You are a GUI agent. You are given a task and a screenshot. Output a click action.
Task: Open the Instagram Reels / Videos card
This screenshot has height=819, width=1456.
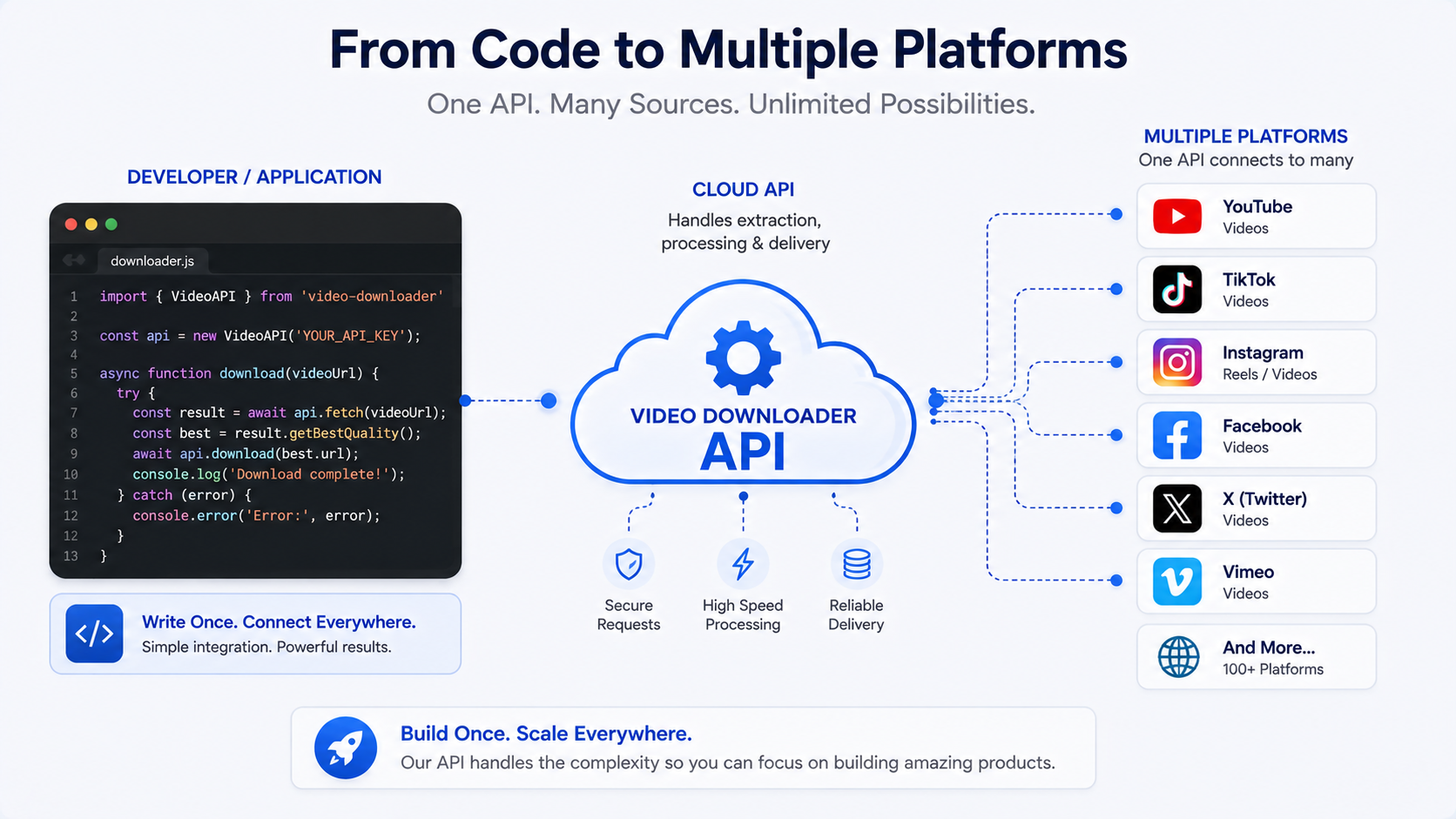point(1257,362)
